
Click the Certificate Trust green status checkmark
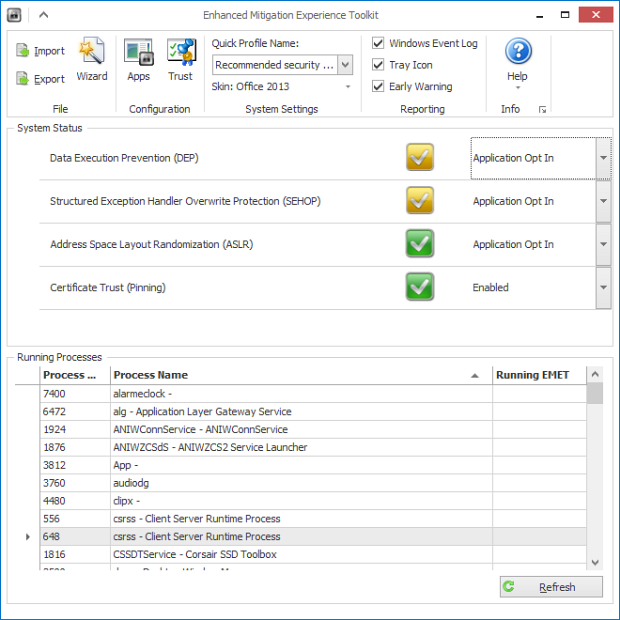coord(420,287)
